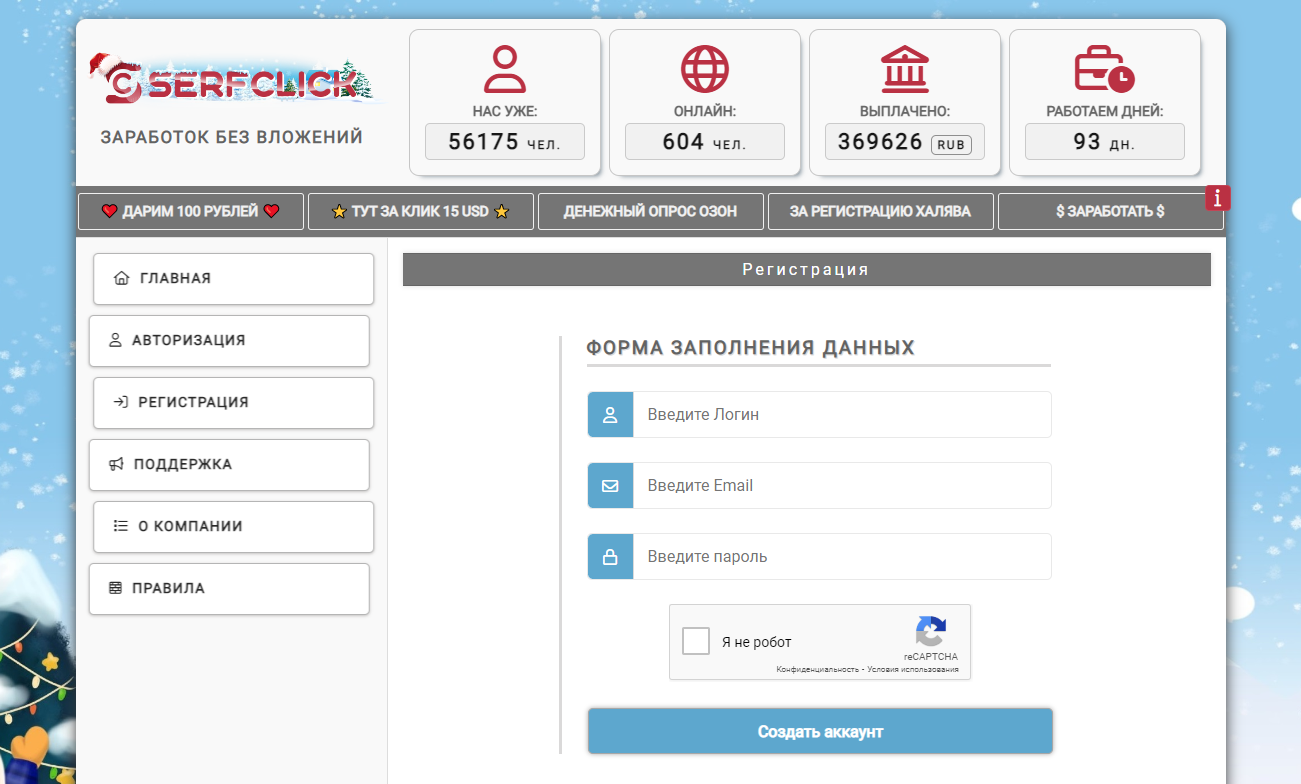Click the Регистрация header bar
The image size is (1301, 784).
[806, 269]
